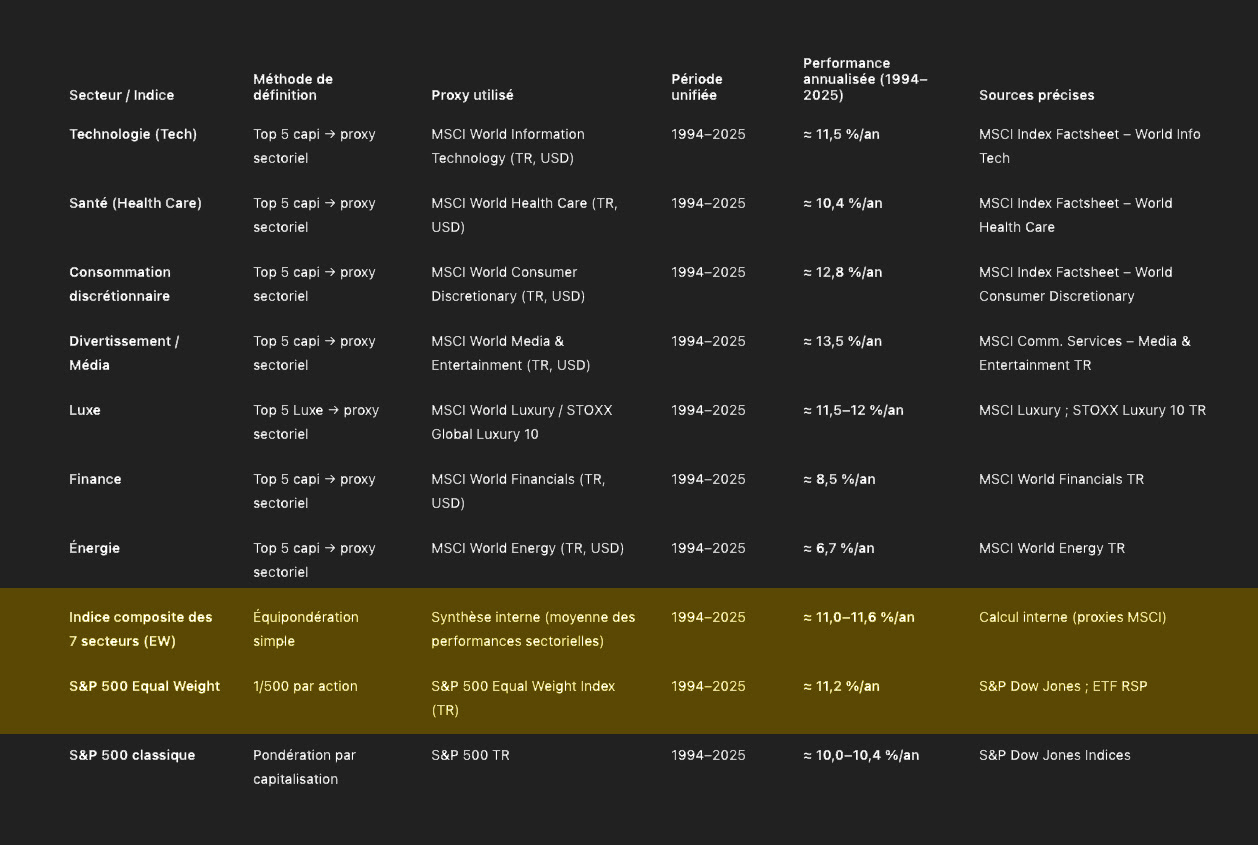Click the highlighted 'Indice composite des 7 secteurs' cell
Screen dimensions: 1258x845
point(141,629)
